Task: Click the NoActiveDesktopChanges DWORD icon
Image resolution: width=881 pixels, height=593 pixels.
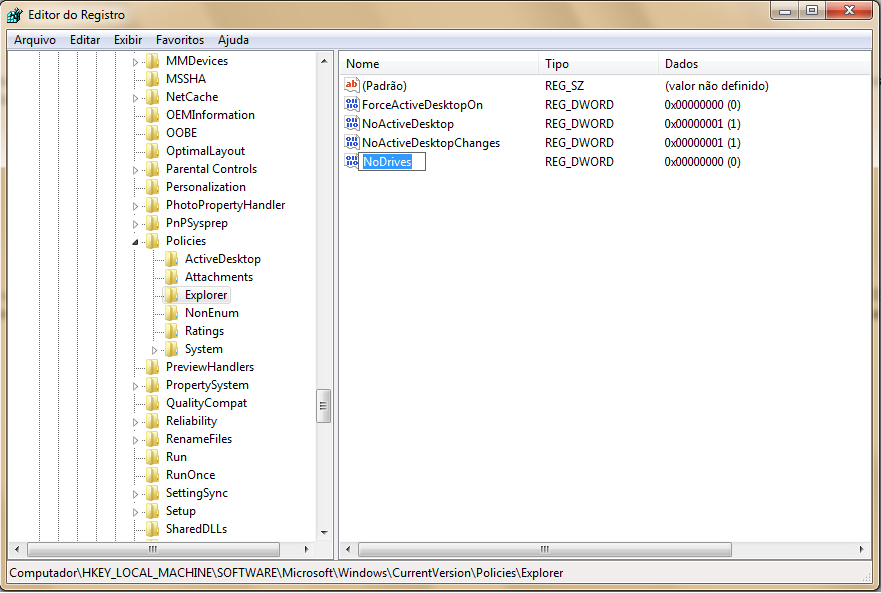Action: click(351, 143)
